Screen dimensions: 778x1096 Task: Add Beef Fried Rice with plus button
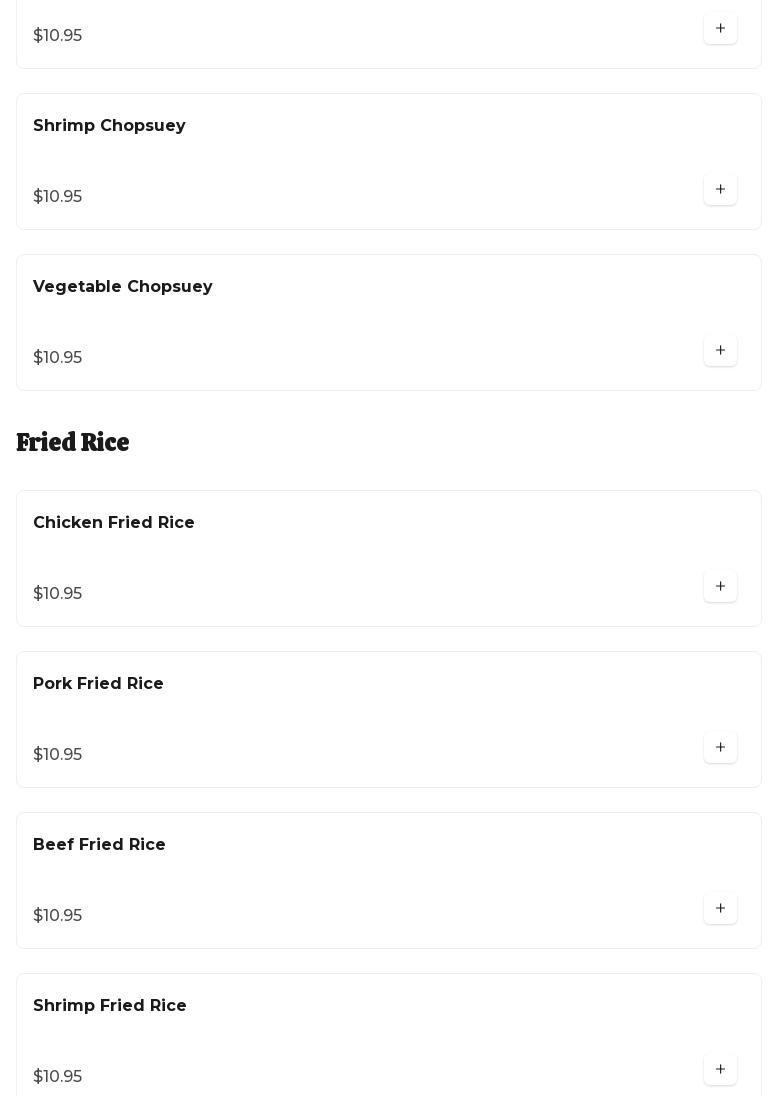[720, 909]
